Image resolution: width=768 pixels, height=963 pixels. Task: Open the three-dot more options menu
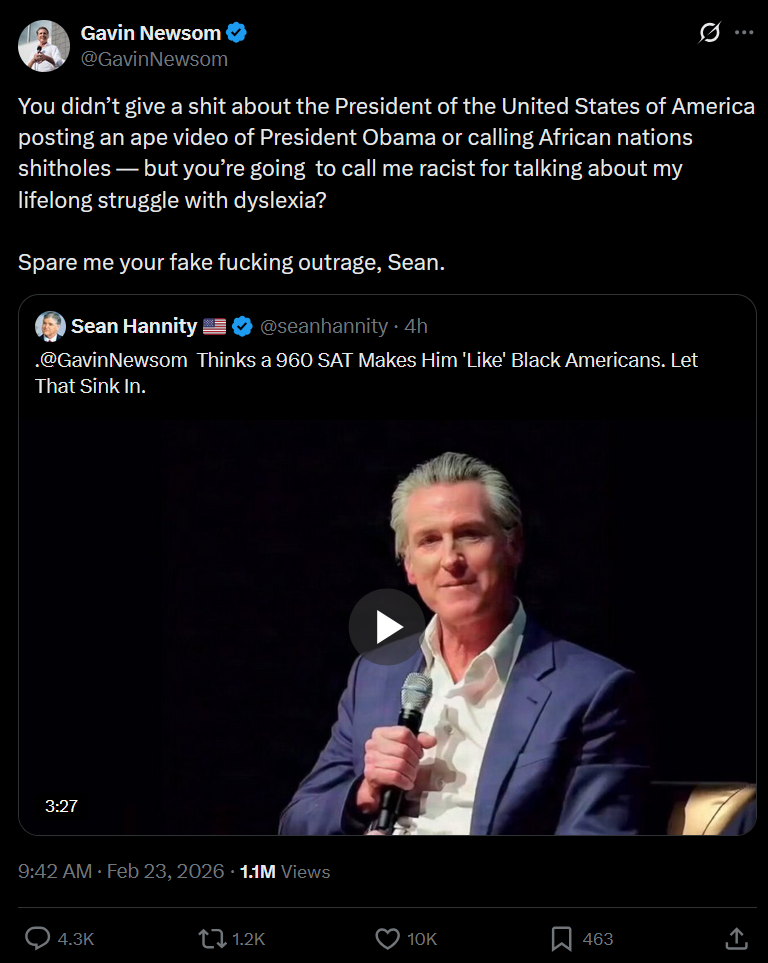(x=744, y=33)
